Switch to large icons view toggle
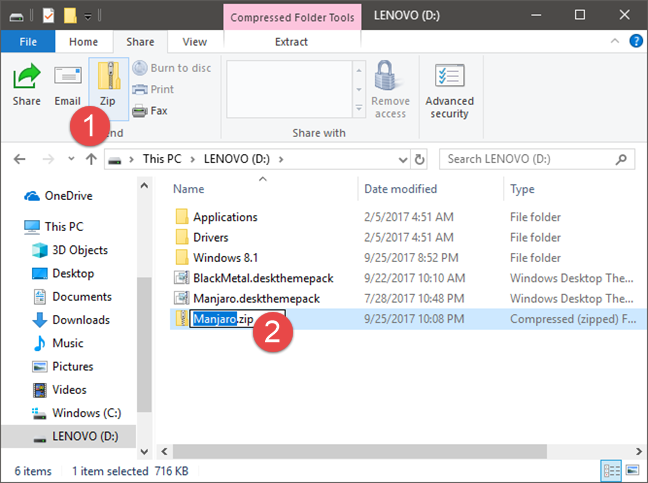The height and width of the screenshot is (483, 648). 632,470
